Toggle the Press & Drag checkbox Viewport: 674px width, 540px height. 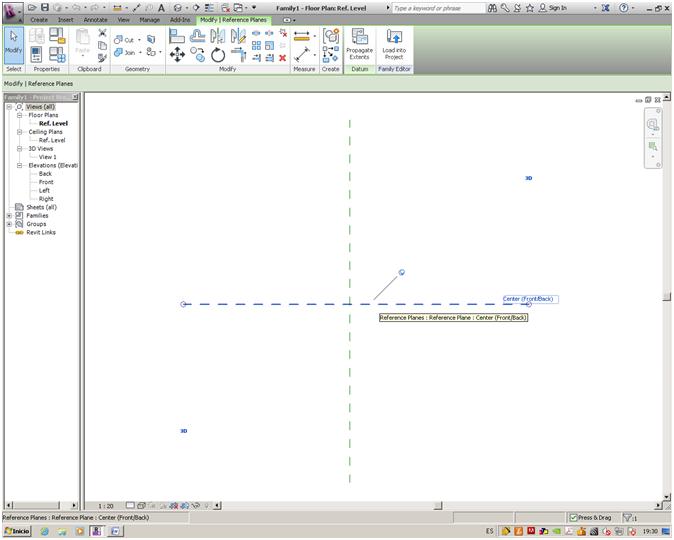click(x=574, y=517)
